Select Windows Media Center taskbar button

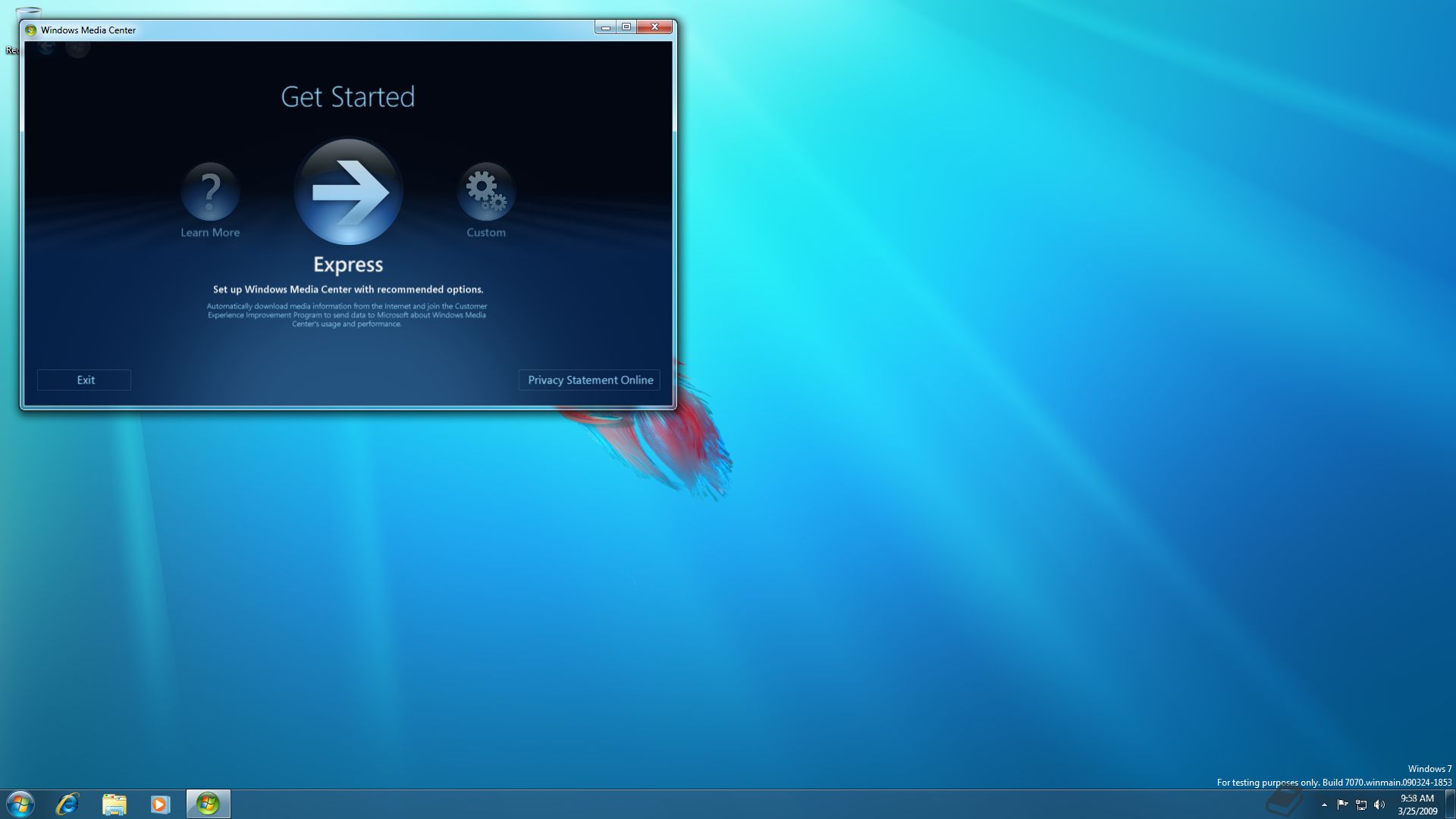(208, 804)
